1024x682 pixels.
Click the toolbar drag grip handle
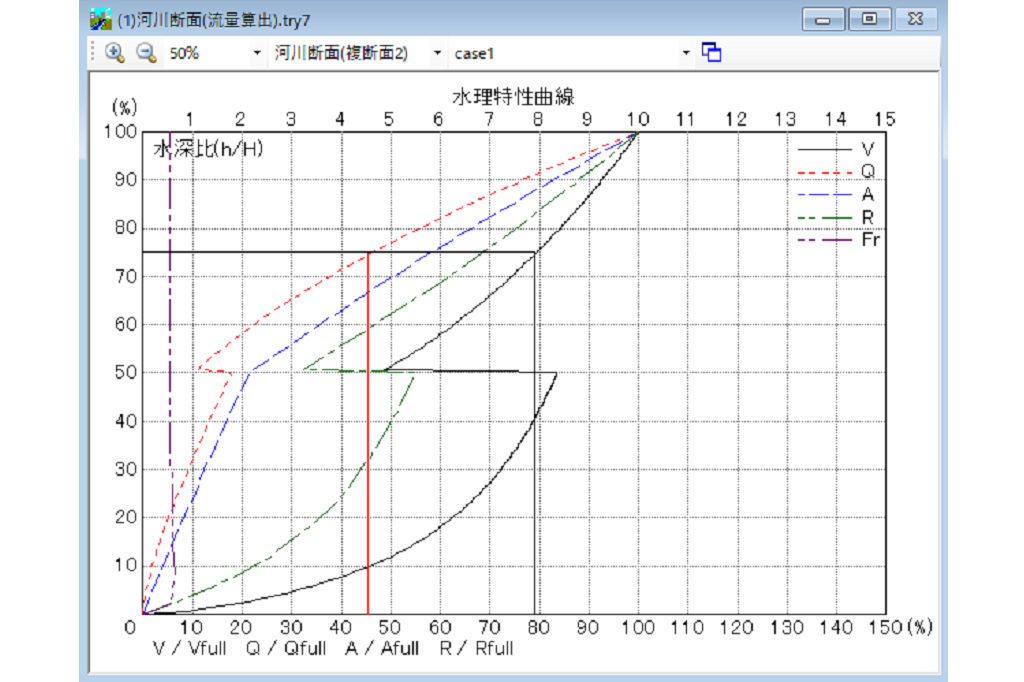pyautogui.click(x=93, y=52)
